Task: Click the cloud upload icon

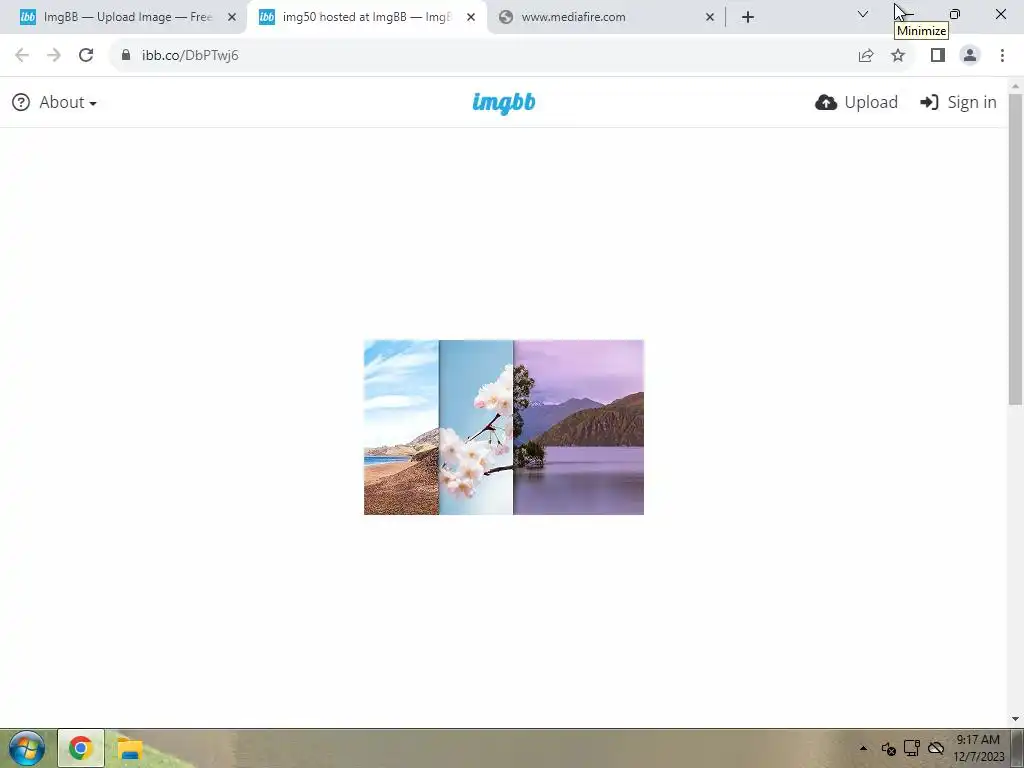Action: (826, 103)
